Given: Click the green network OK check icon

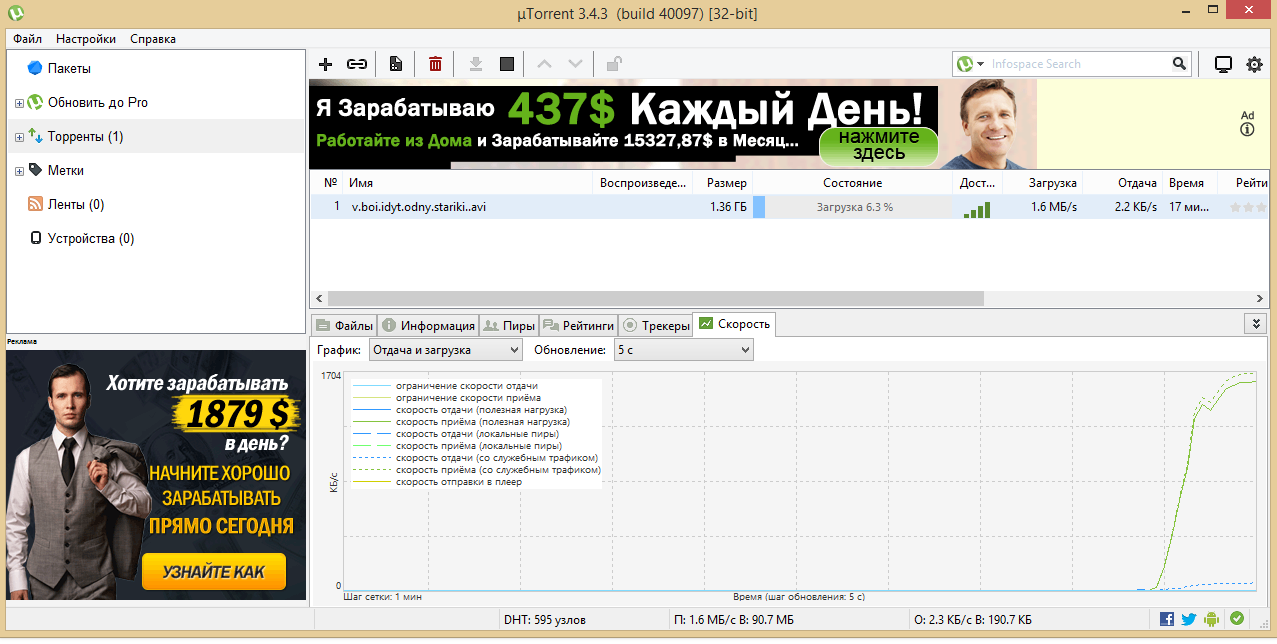Looking at the screenshot, I should (x=1237, y=619).
